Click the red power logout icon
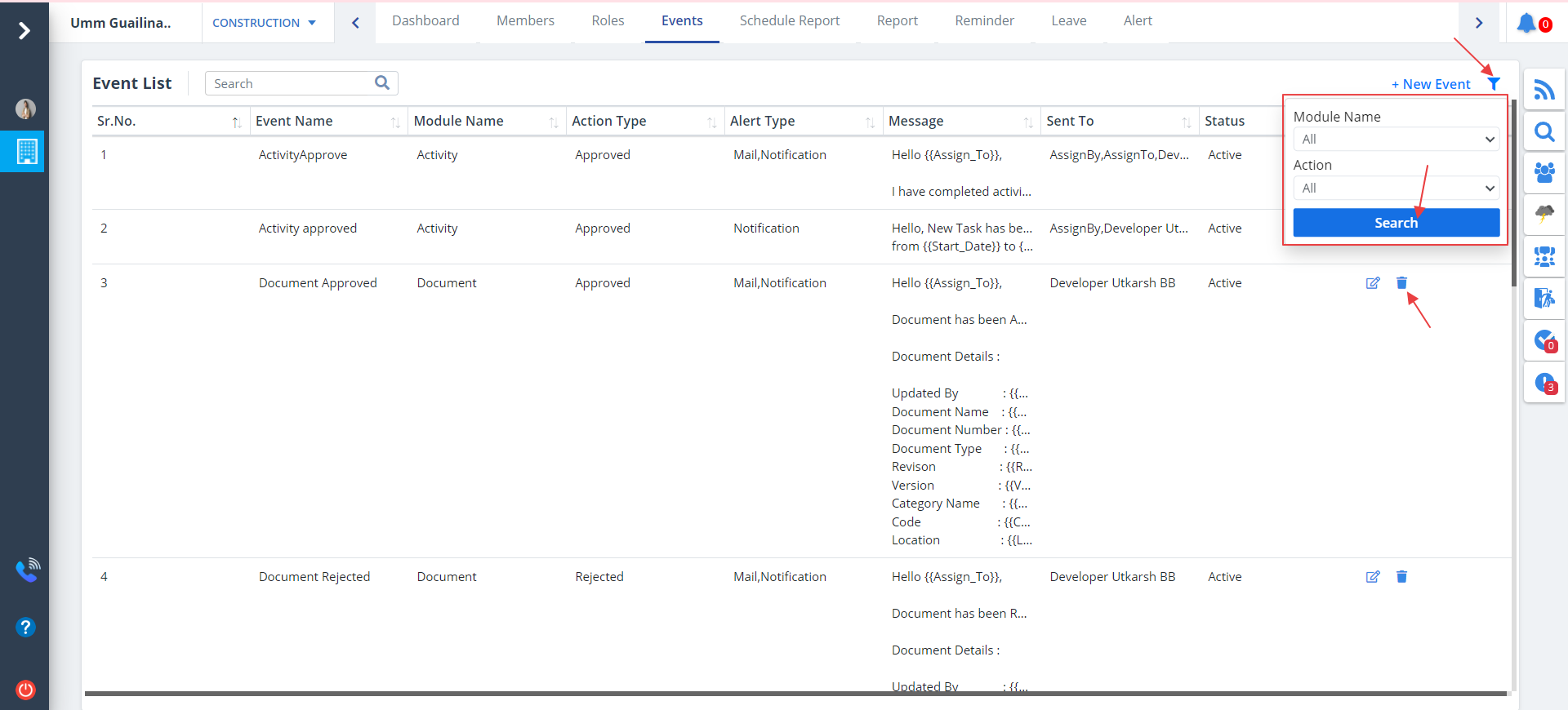The image size is (1568, 710). point(25,690)
